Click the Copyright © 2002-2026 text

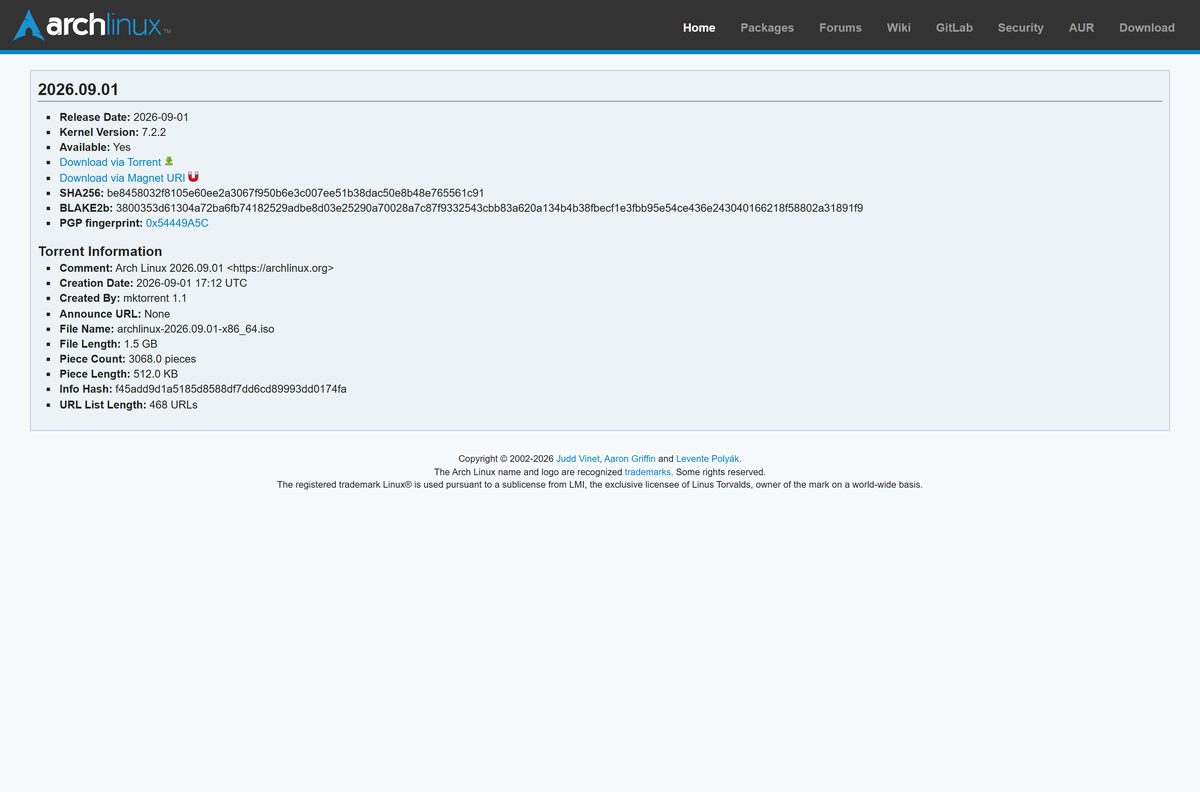click(x=506, y=459)
